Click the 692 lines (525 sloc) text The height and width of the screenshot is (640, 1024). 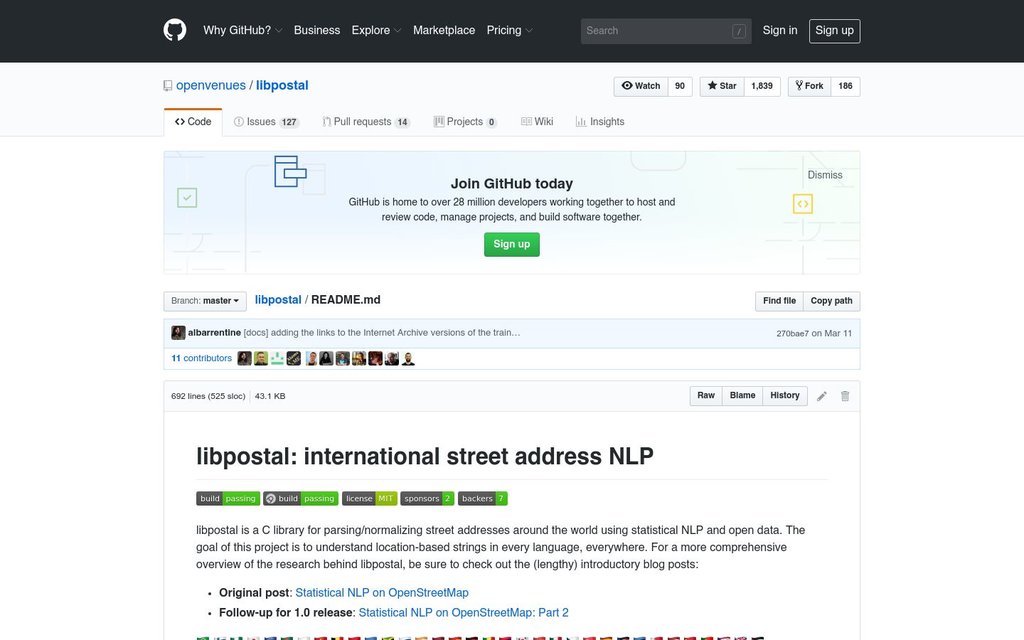pos(208,396)
